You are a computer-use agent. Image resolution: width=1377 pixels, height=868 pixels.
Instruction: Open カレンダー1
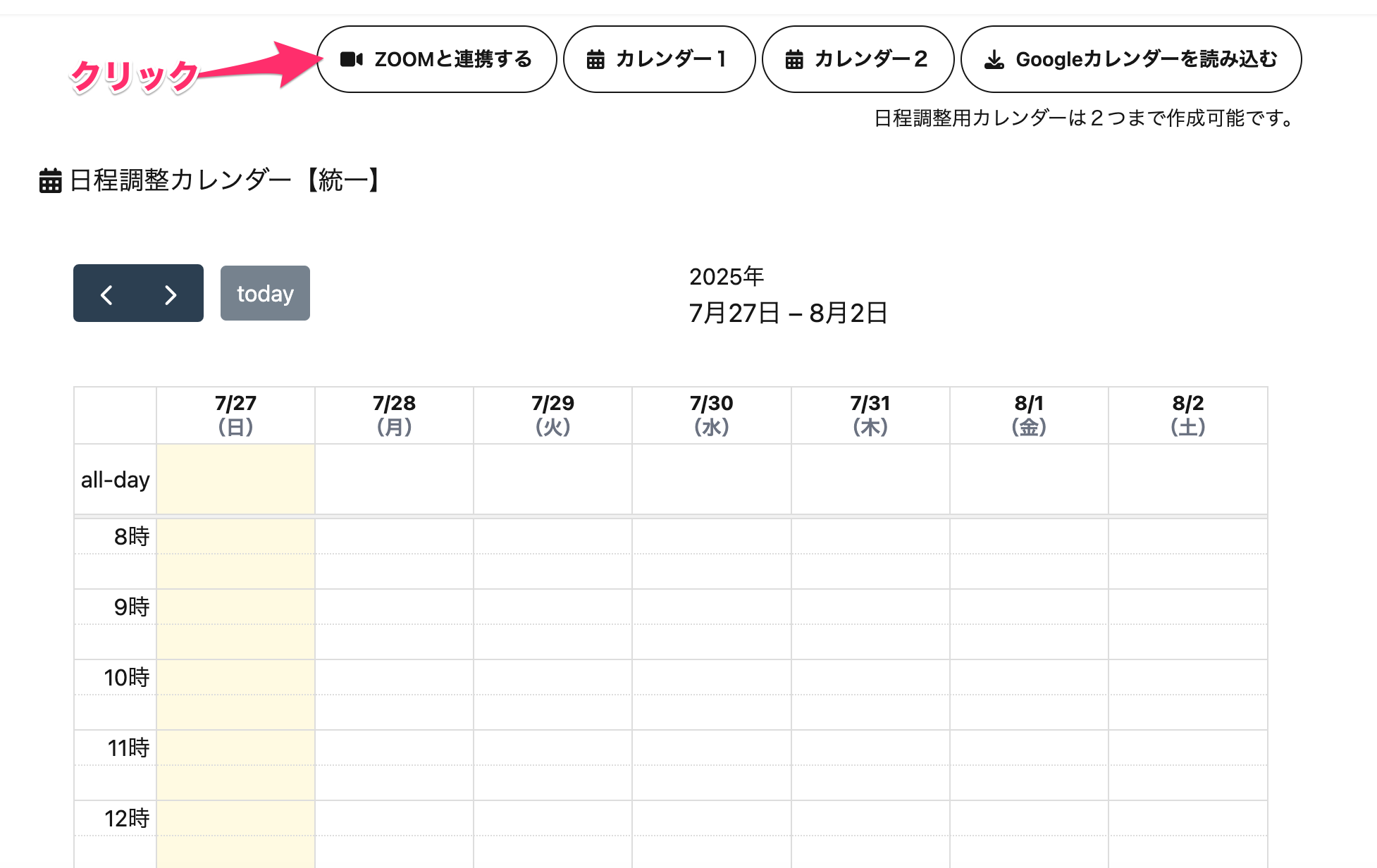point(660,59)
